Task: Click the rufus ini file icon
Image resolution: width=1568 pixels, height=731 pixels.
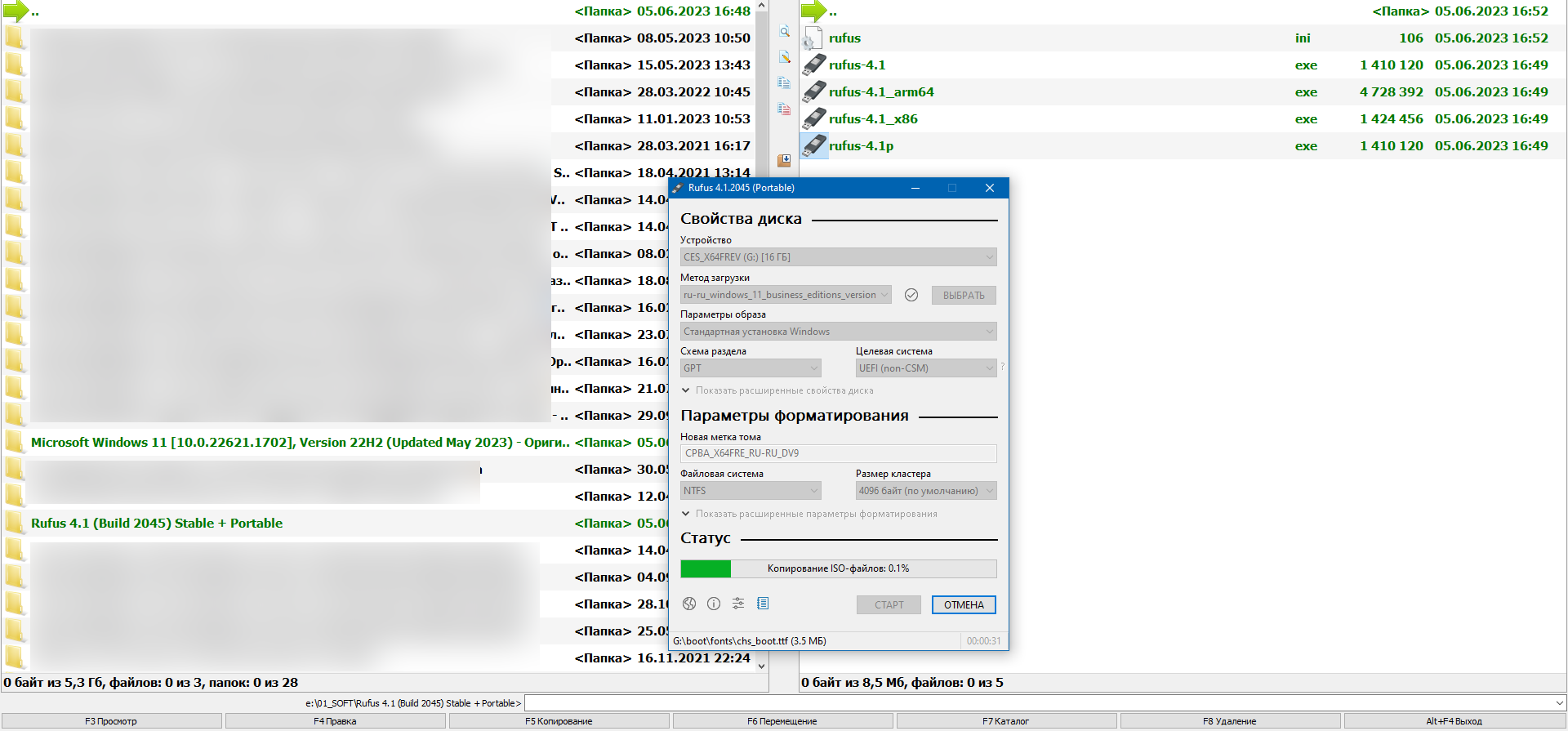Action: point(813,38)
